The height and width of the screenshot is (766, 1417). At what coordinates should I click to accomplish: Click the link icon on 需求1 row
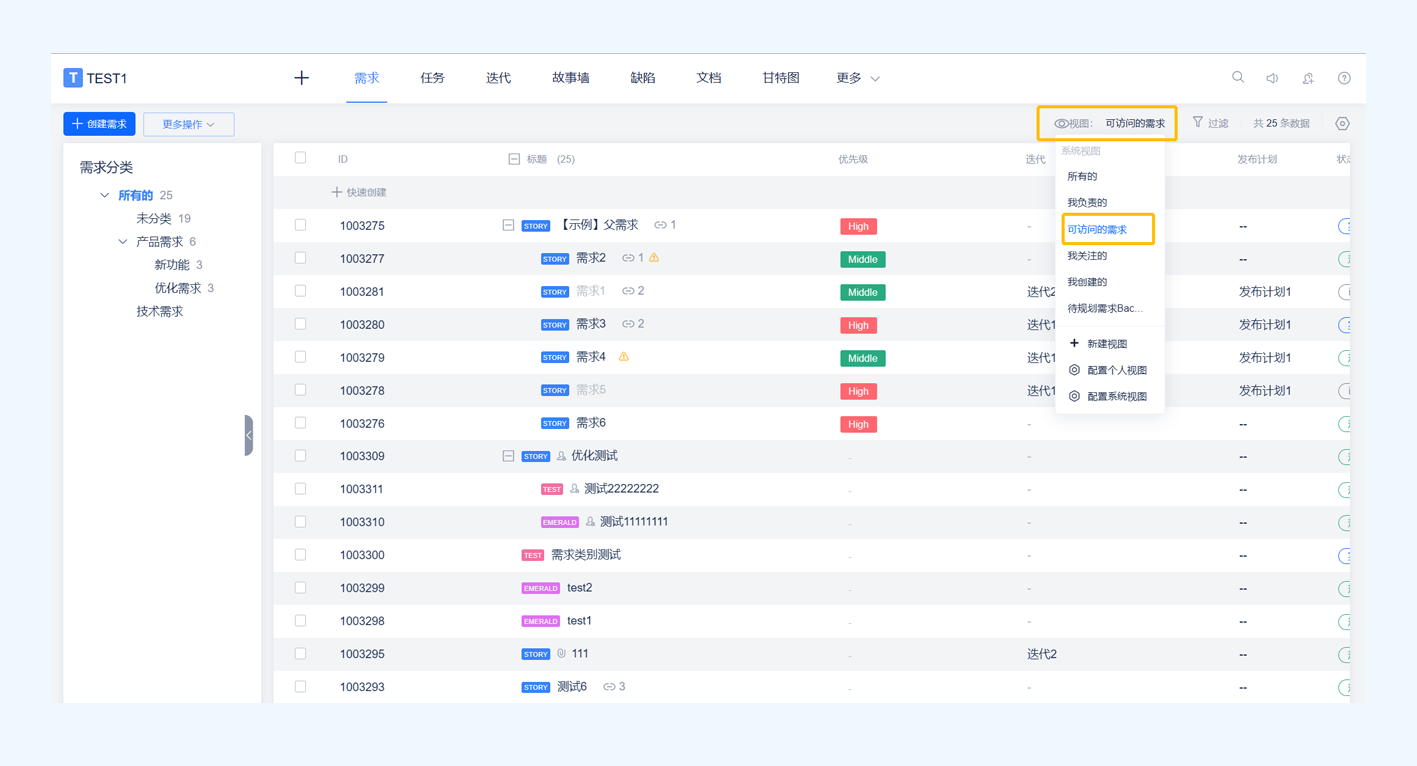(x=628, y=291)
